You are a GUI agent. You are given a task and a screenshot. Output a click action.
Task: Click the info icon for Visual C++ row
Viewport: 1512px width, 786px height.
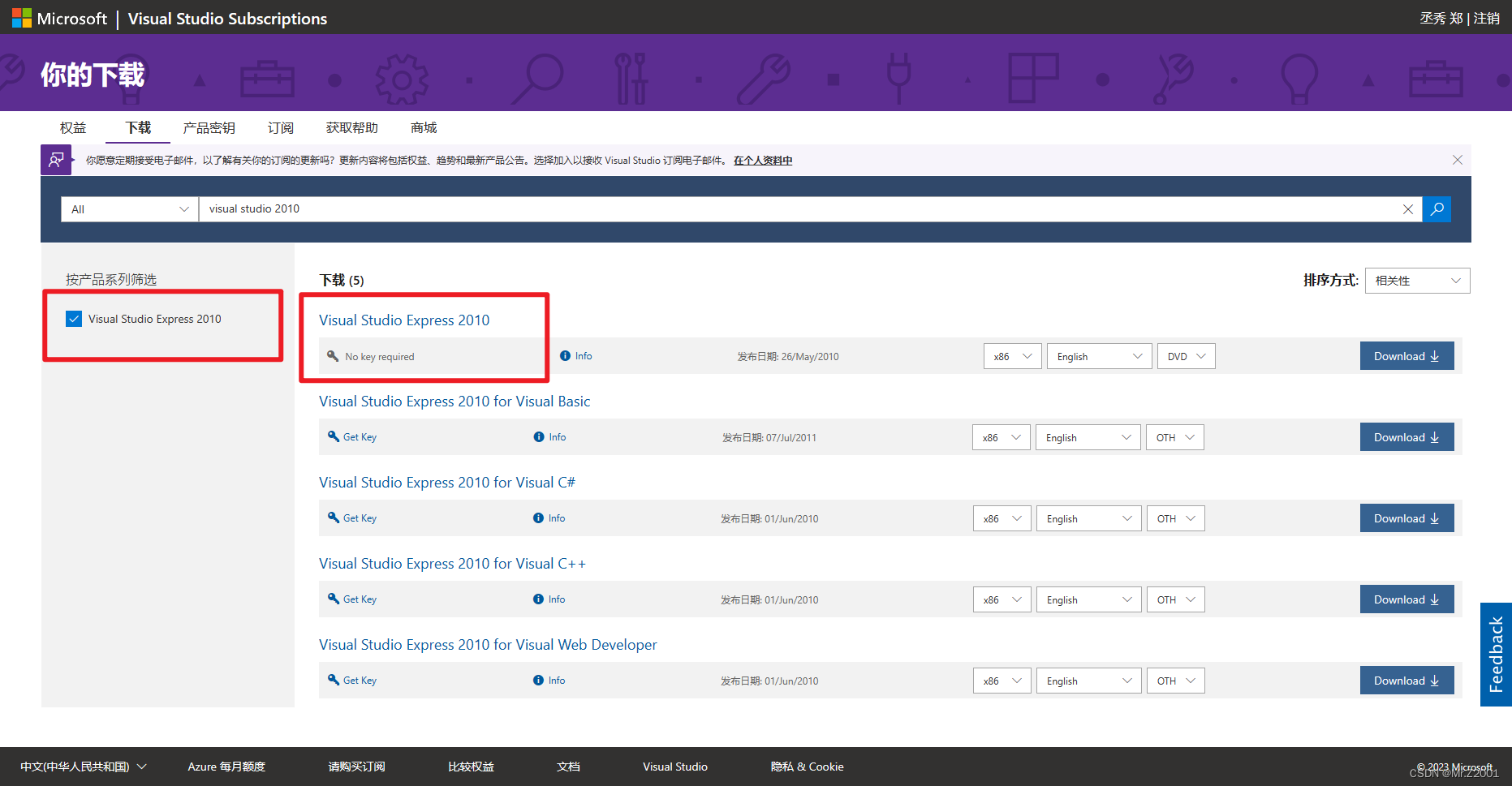[x=538, y=599]
